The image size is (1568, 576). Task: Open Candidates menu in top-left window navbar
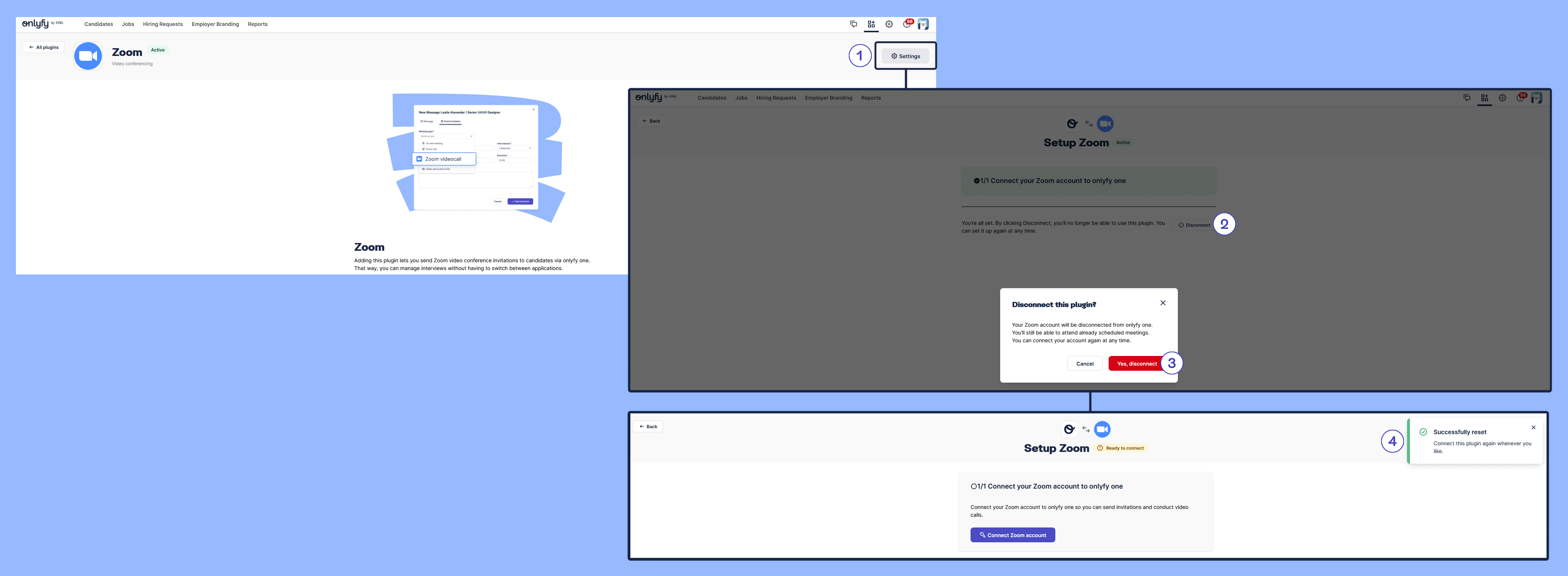click(98, 24)
